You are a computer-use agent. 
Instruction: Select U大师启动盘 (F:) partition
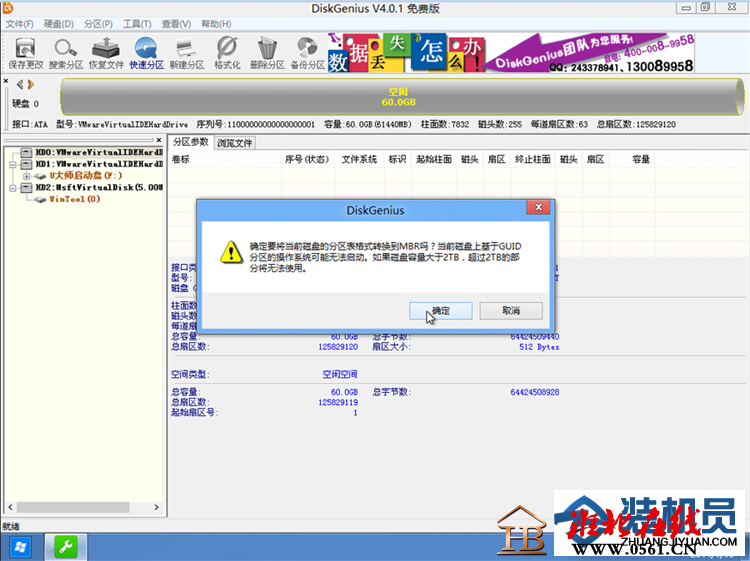tap(86, 176)
